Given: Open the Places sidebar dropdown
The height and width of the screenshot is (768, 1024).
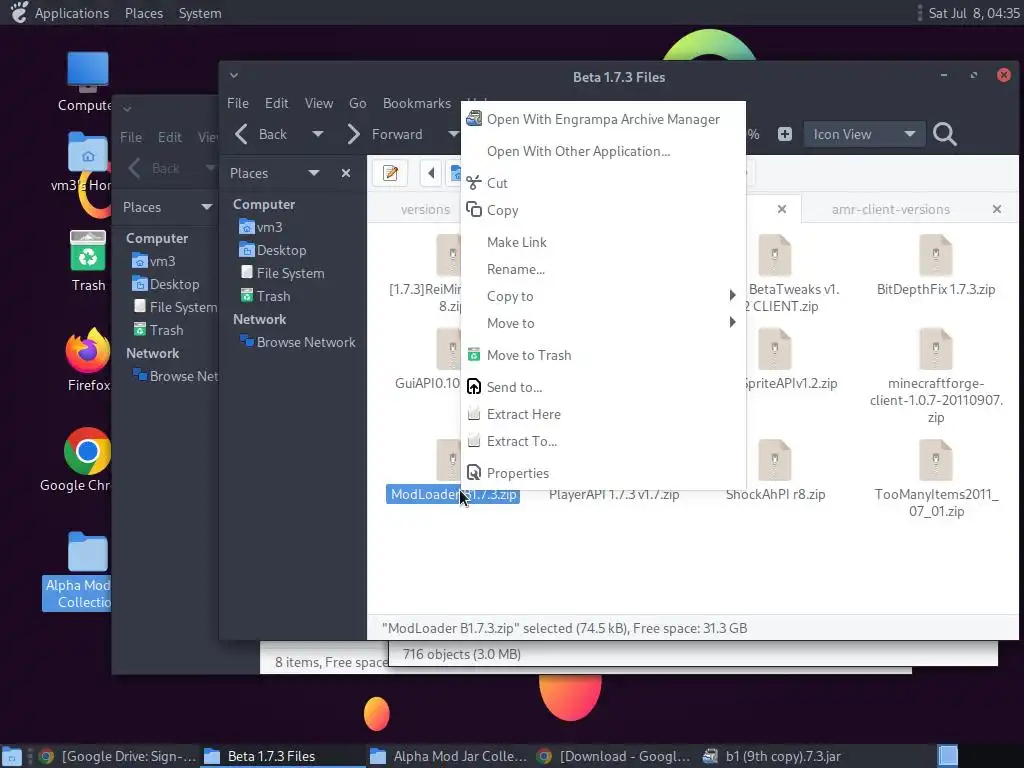Looking at the screenshot, I should (x=313, y=173).
